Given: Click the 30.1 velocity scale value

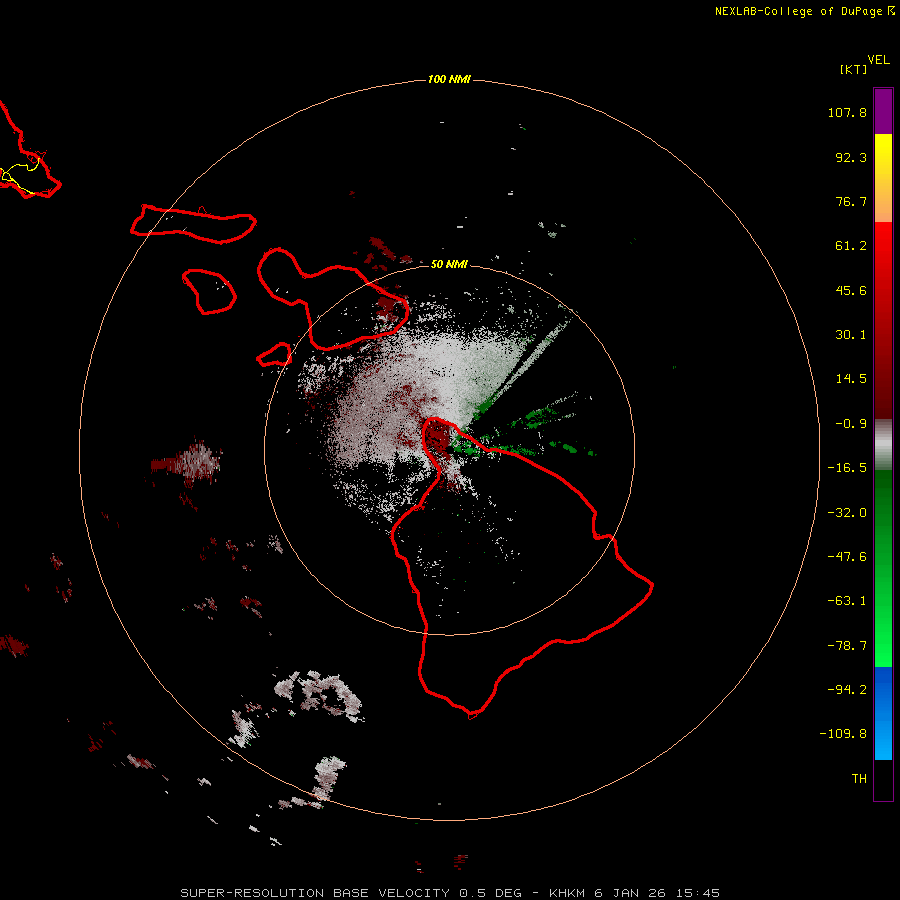Looking at the screenshot, I should point(851,335).
